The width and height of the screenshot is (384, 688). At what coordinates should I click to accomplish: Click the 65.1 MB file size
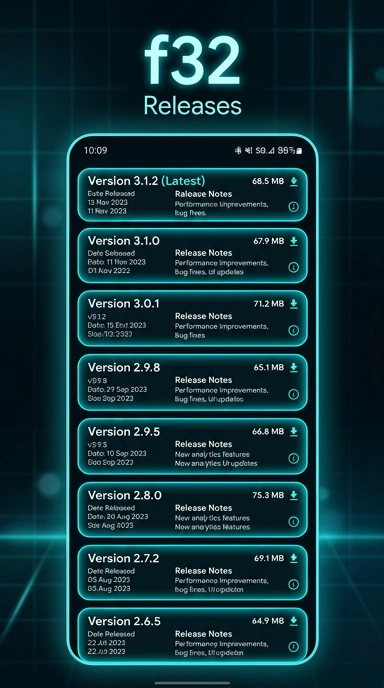tap(269, 367)
